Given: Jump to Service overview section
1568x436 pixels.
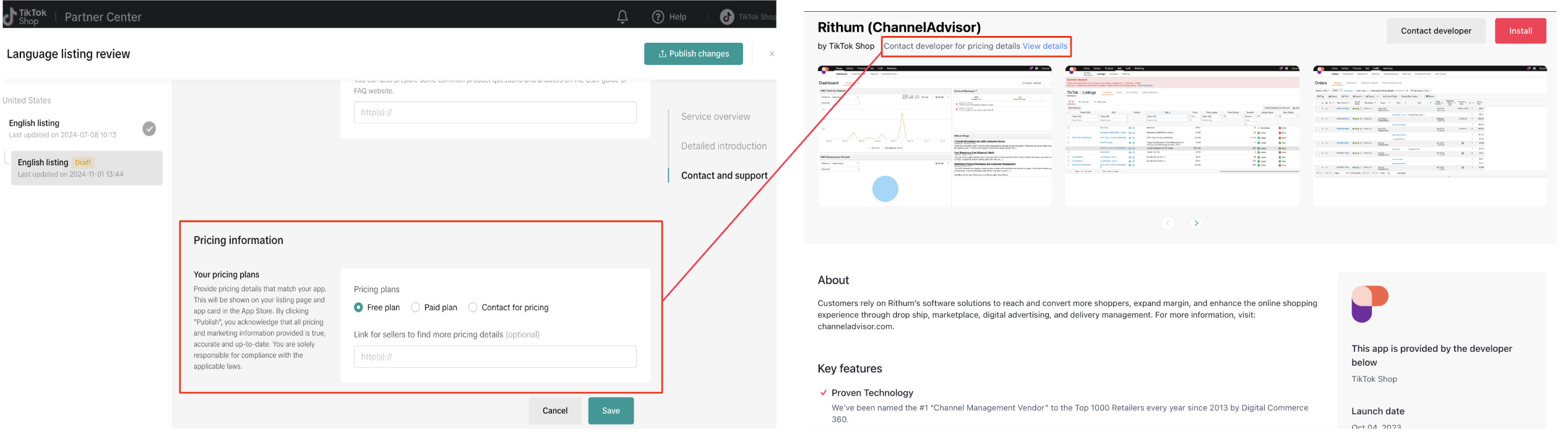Looking at the screenshot, I should coord(715,116).
